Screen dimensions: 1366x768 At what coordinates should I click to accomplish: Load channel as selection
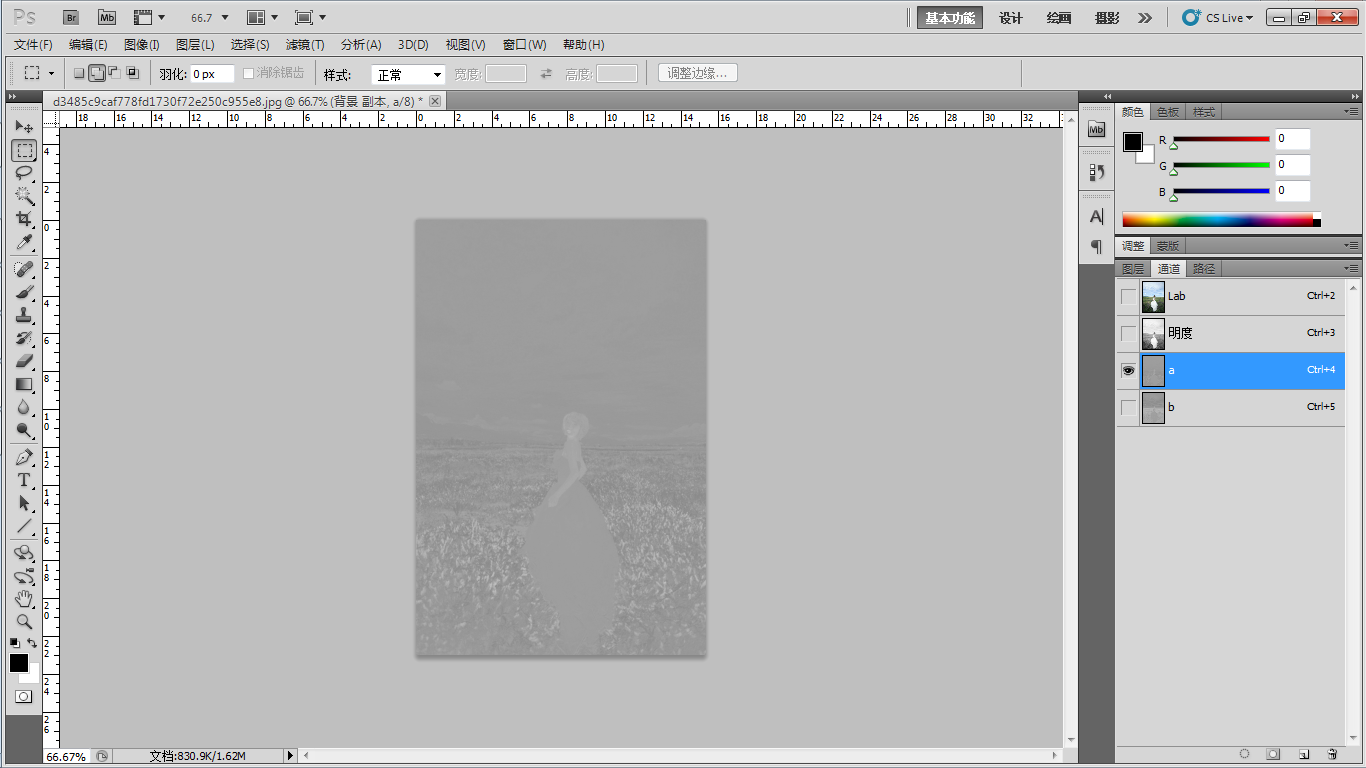pyautogui.click(x=1245, y=754)
